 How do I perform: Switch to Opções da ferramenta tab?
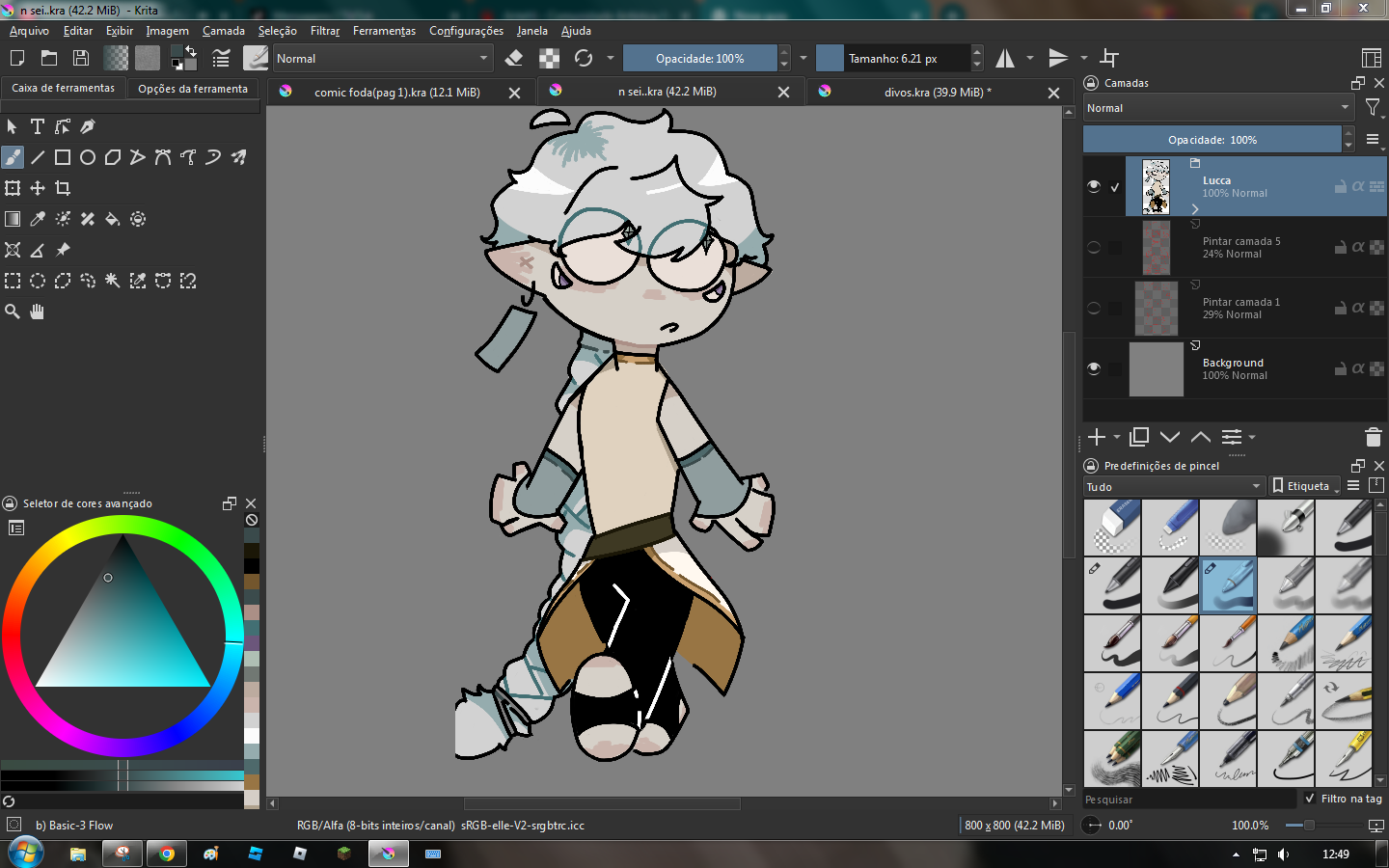tap(193, 89)
